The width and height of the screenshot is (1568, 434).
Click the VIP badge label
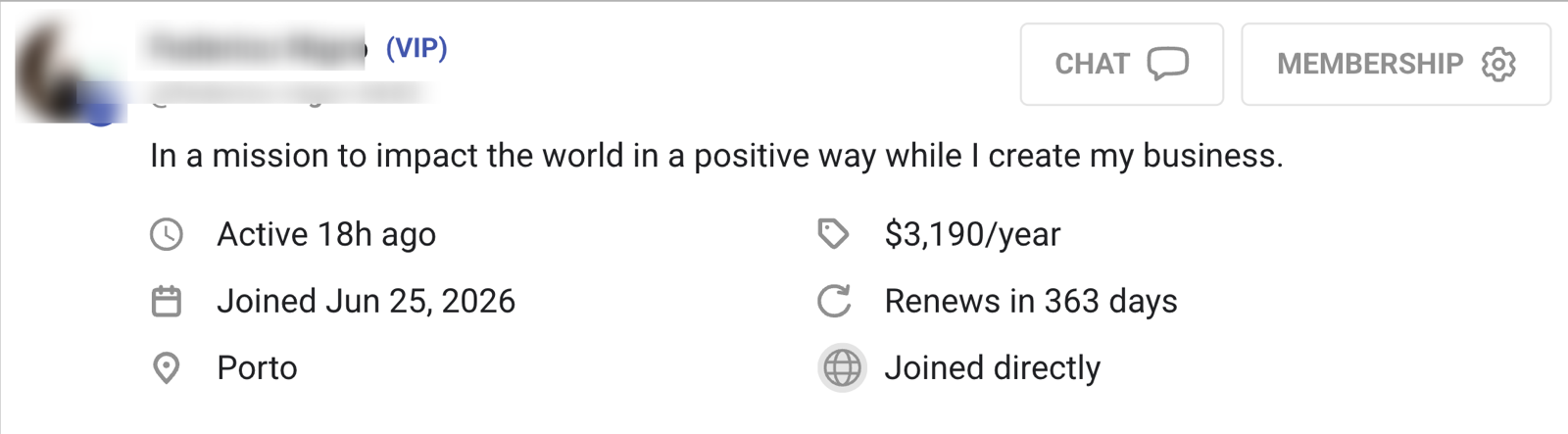click(x=416, y=48)
